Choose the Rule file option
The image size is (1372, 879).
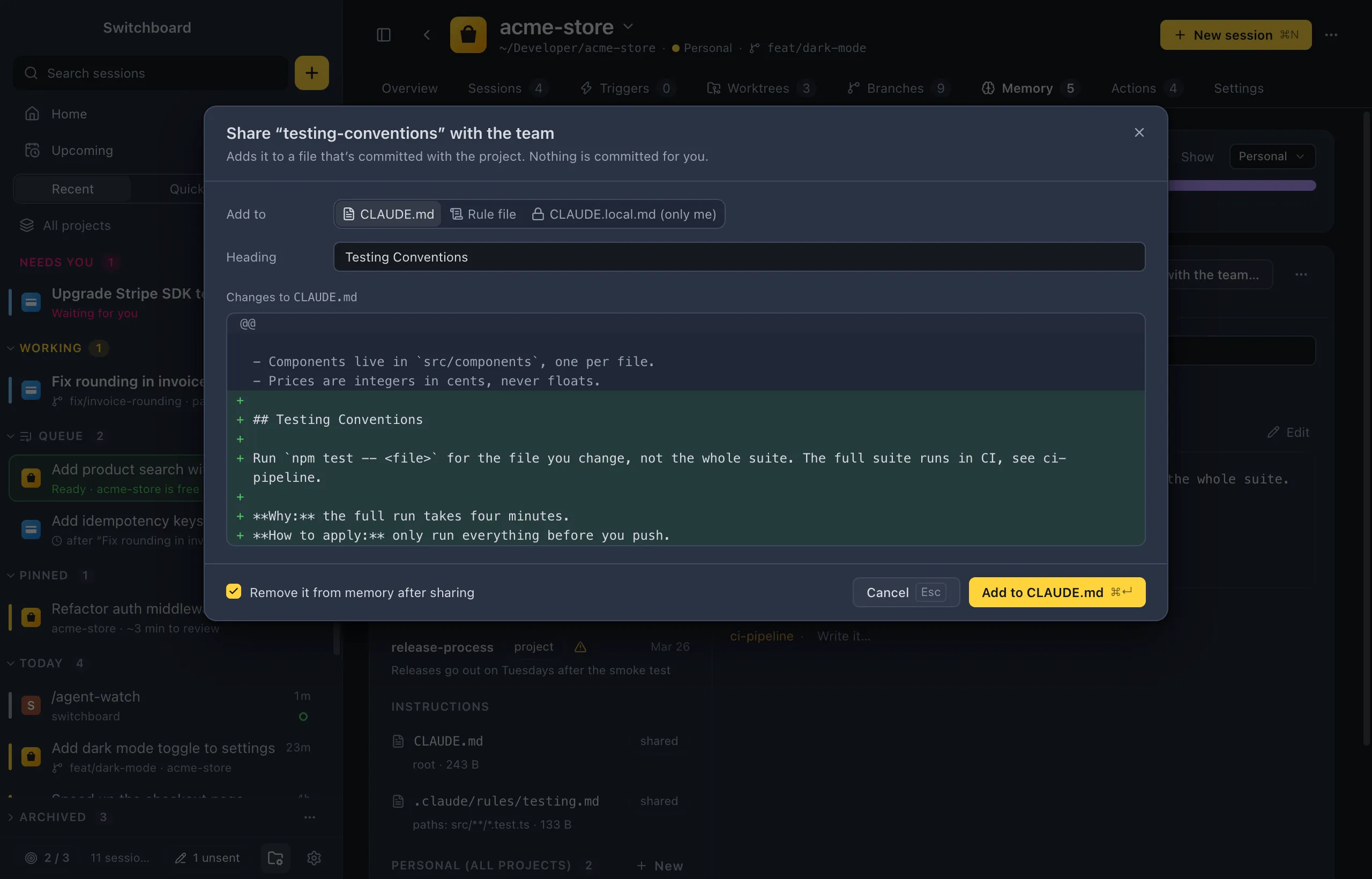tap(483, 214)
